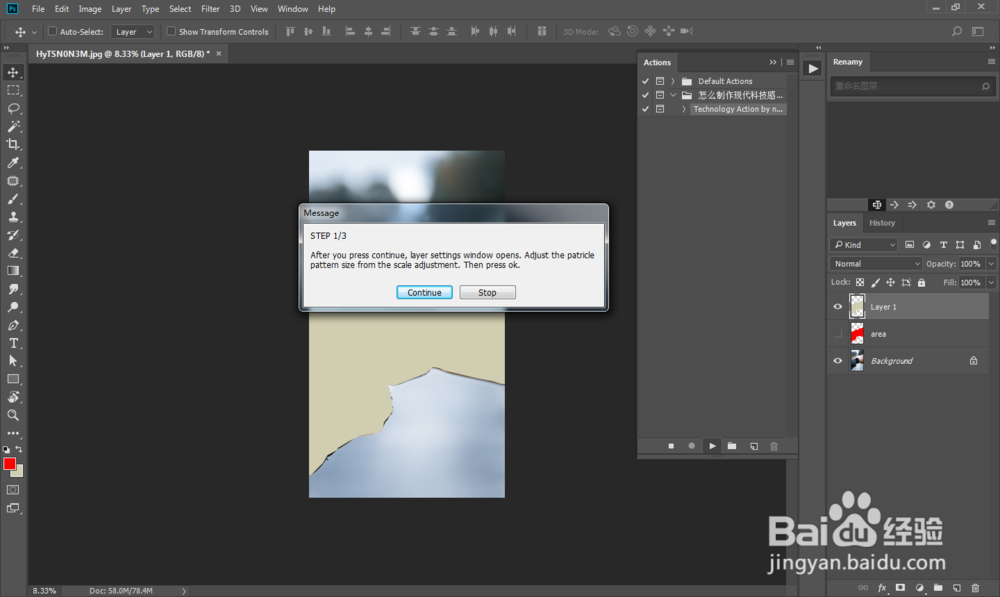The height and width of the screenshot is (597, 1000).
Task: Delete layer using Layers panel trash icon
Action: 975,587
